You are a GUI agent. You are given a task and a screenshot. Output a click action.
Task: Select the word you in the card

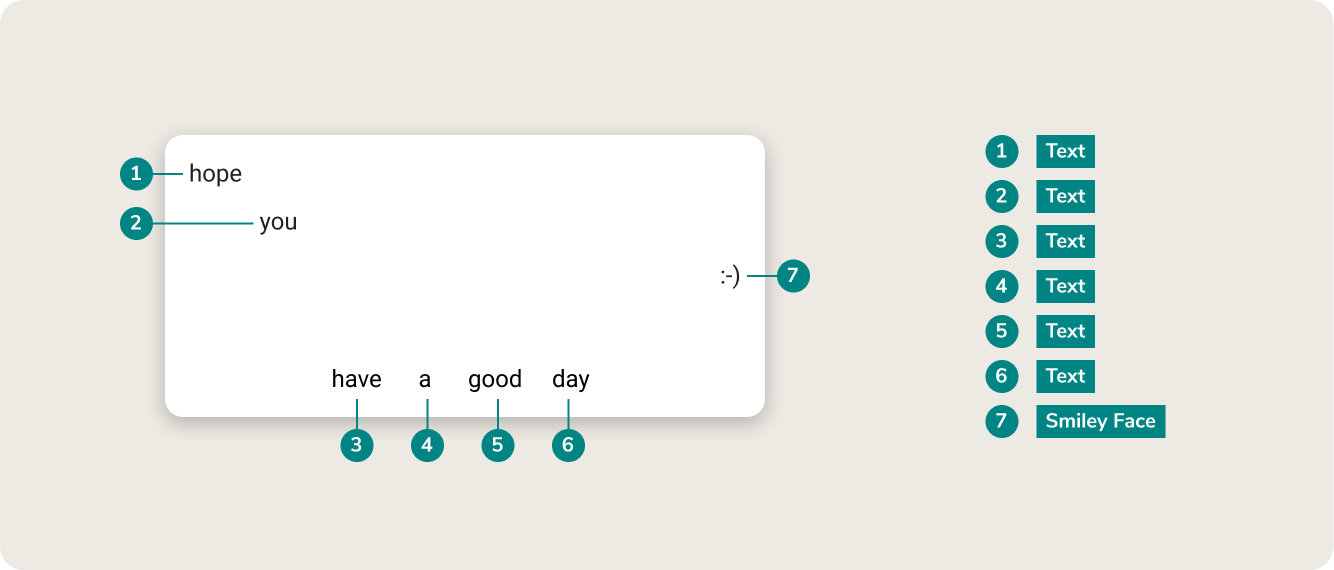[x=278, y=222]
